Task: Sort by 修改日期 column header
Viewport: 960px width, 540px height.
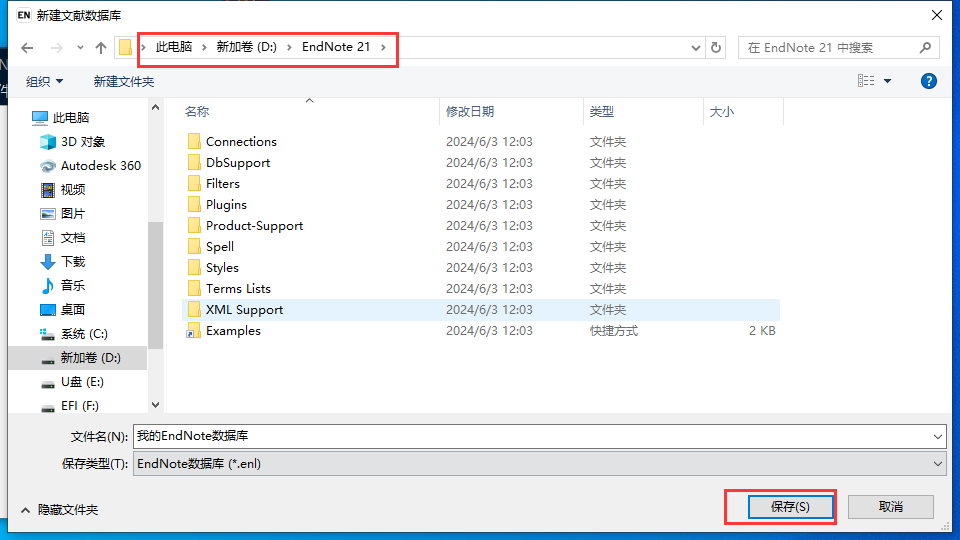Action: (x=470, y=111)
